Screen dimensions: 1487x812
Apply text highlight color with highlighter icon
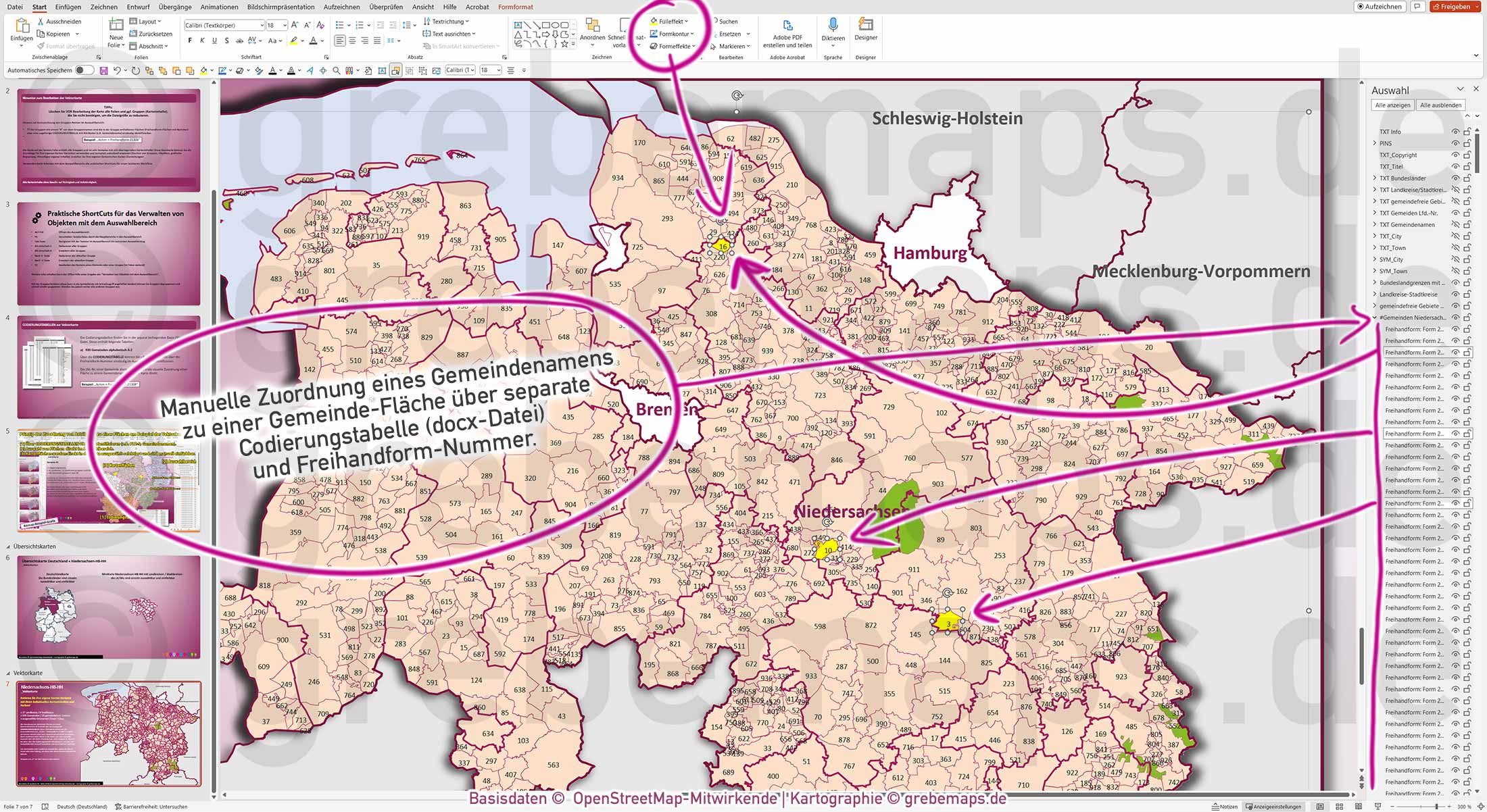point(295,41)
